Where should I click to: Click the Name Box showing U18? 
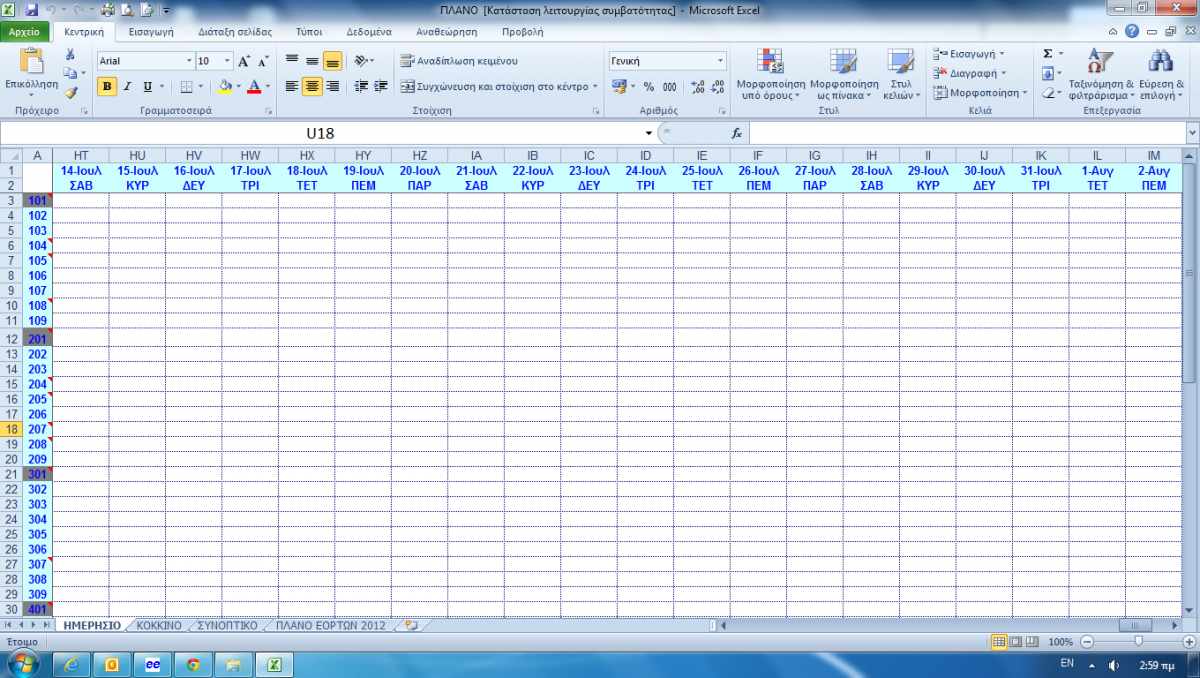320,133
